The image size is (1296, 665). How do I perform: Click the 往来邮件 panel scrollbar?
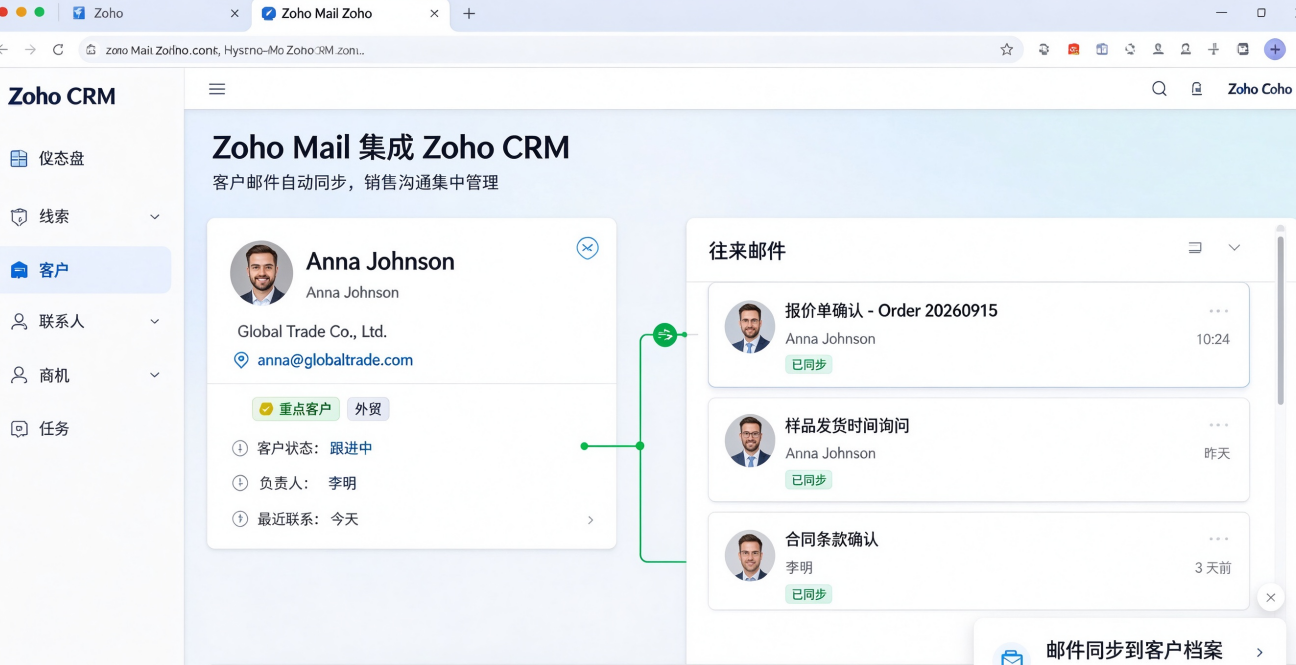tap(1280, 318)
